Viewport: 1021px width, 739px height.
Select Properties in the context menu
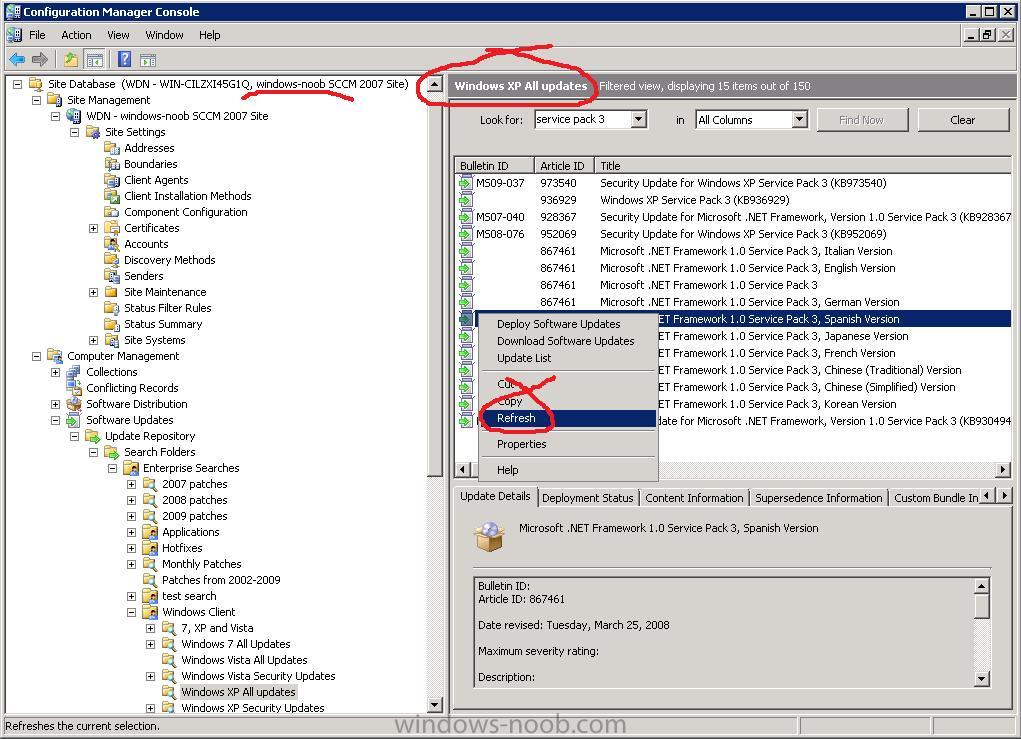(567, 444)
